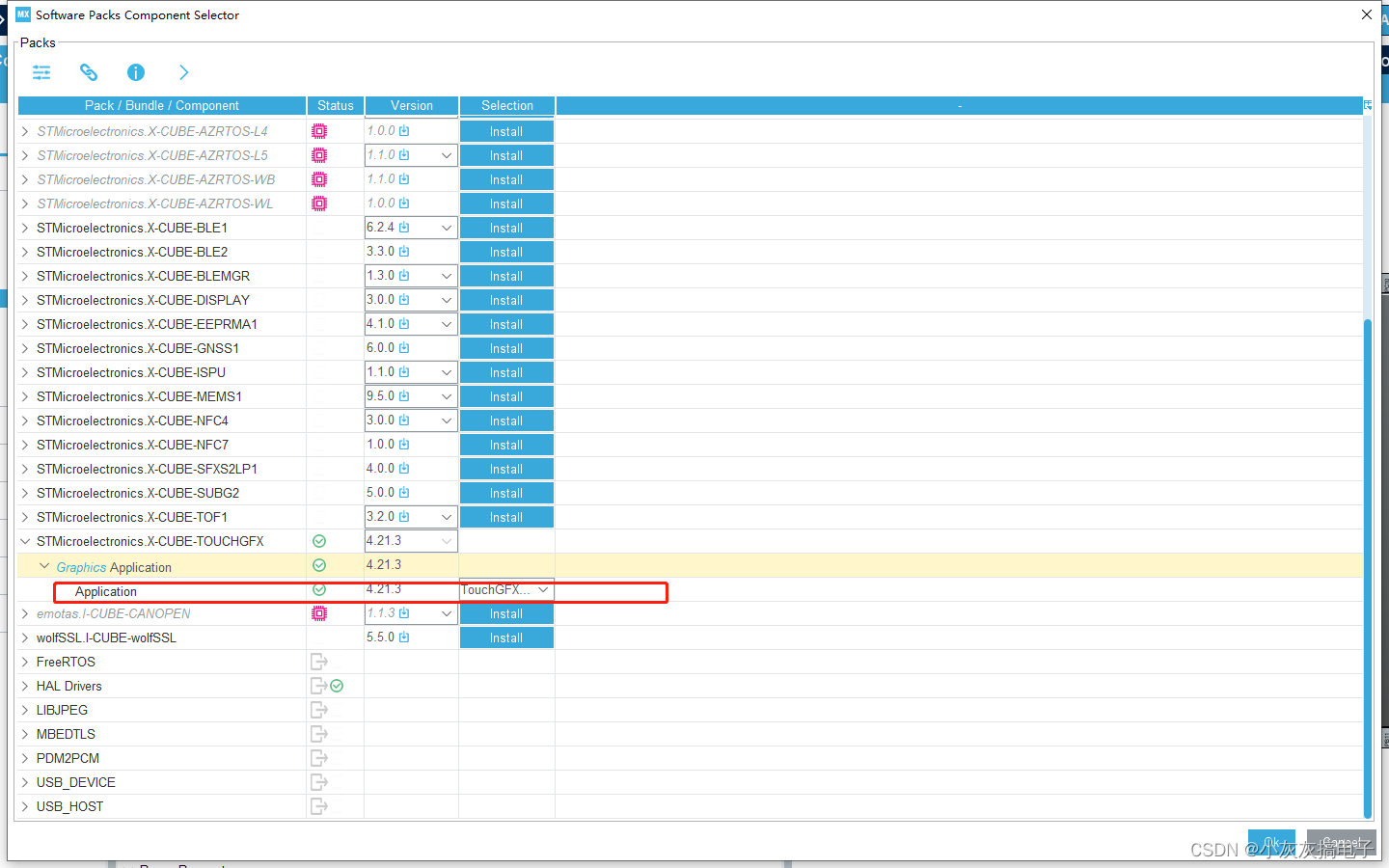Collapse the X-CUBE-TOUCHGFX pack
The height and width of the screenshot is (868, 1389).
pos(25,541)
